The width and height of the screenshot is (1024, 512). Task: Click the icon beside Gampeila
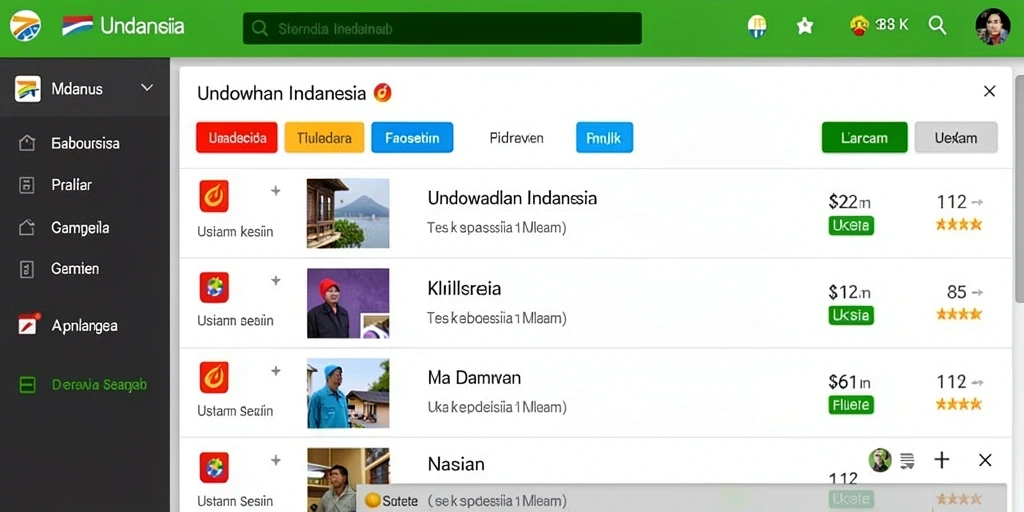(27, 227)
